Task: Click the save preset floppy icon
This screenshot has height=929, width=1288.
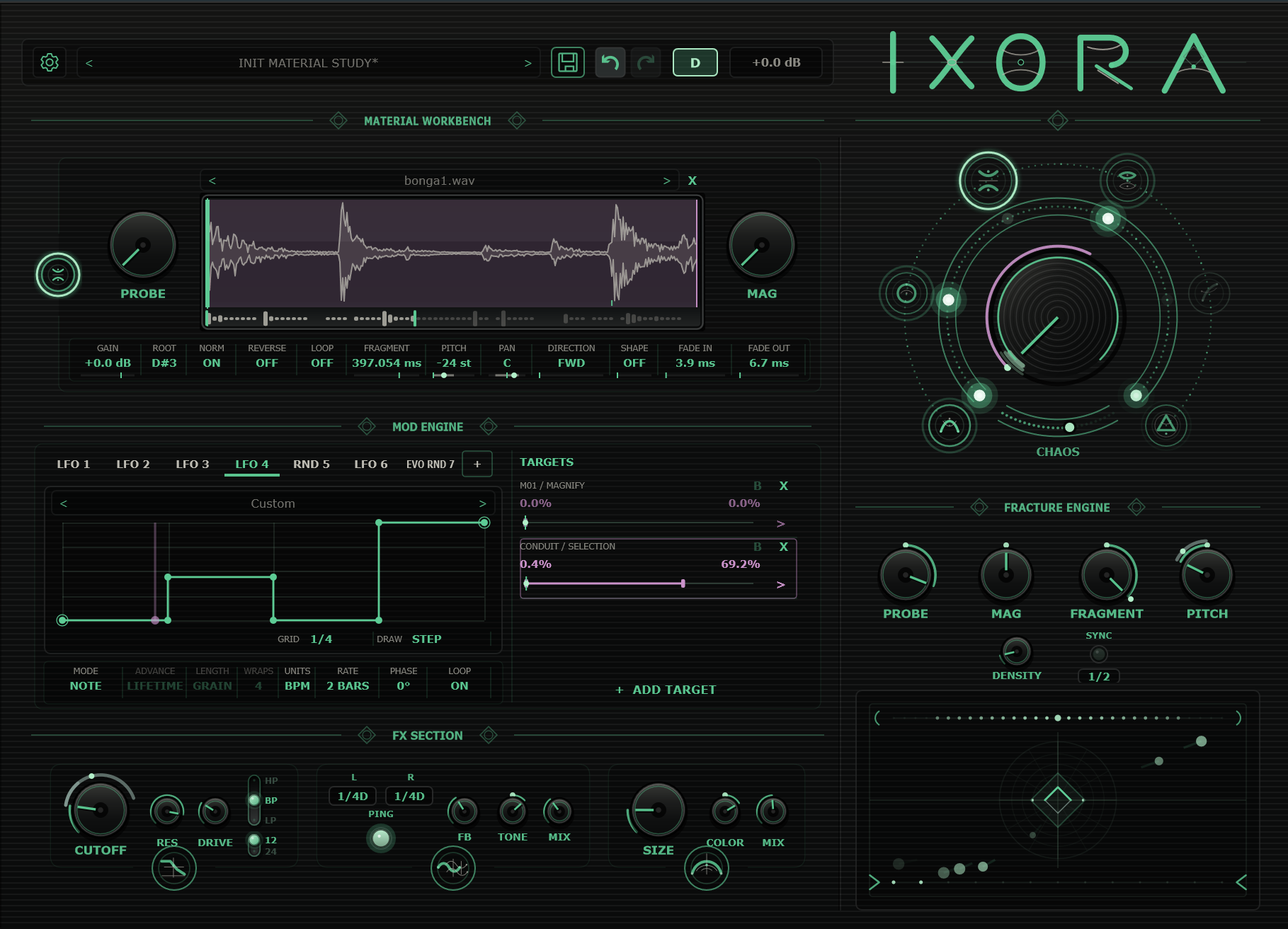Action: click(x=568, y=62)
